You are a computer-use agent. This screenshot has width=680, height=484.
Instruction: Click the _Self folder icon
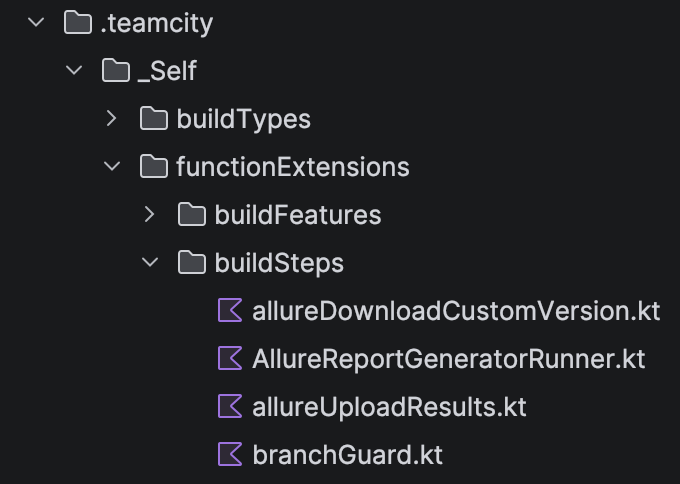(x=116, y=70)
